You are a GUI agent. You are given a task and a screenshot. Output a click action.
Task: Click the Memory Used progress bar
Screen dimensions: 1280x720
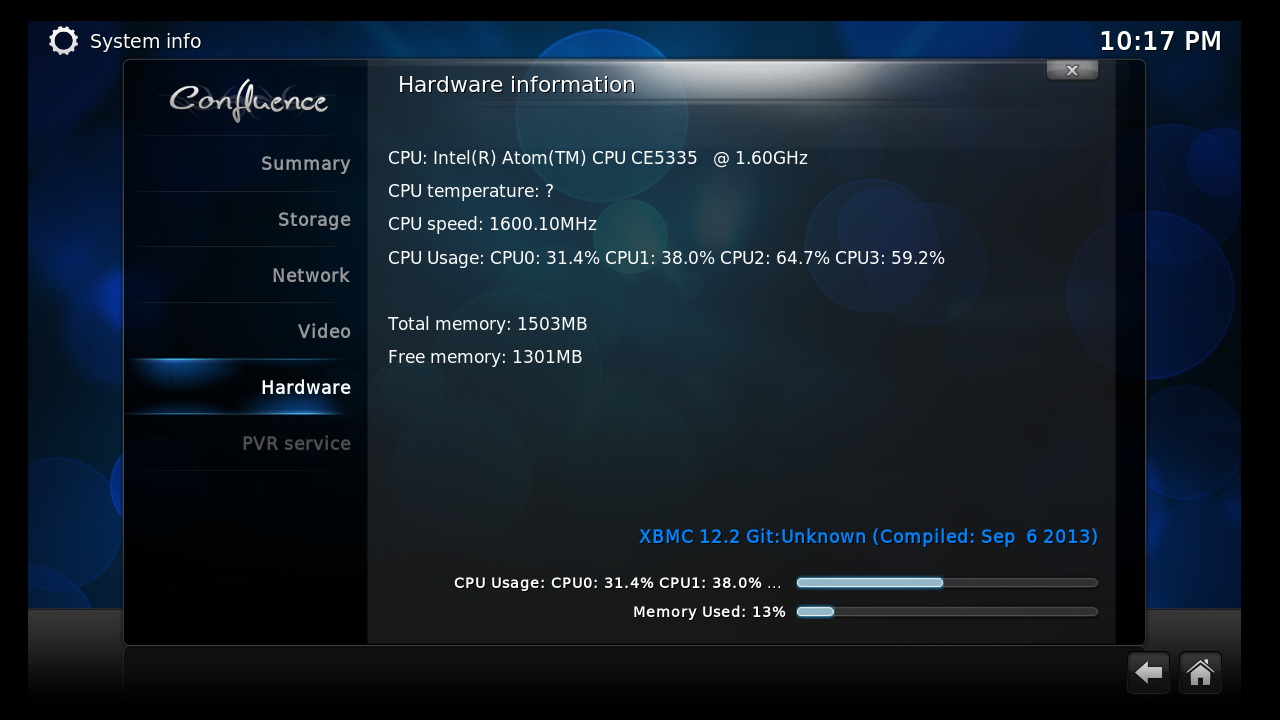[947, 612]
